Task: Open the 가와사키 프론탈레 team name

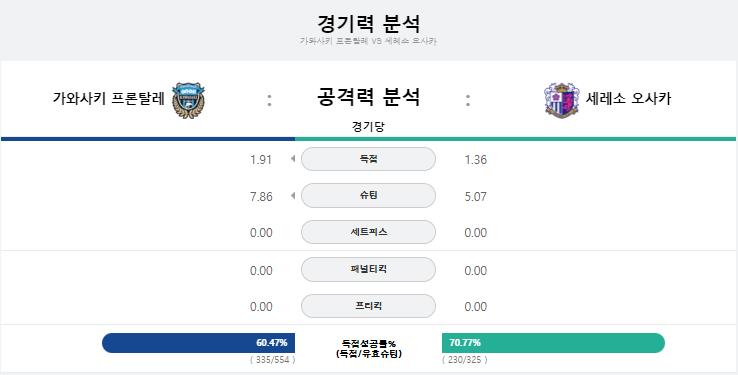Action: point(109,99)
